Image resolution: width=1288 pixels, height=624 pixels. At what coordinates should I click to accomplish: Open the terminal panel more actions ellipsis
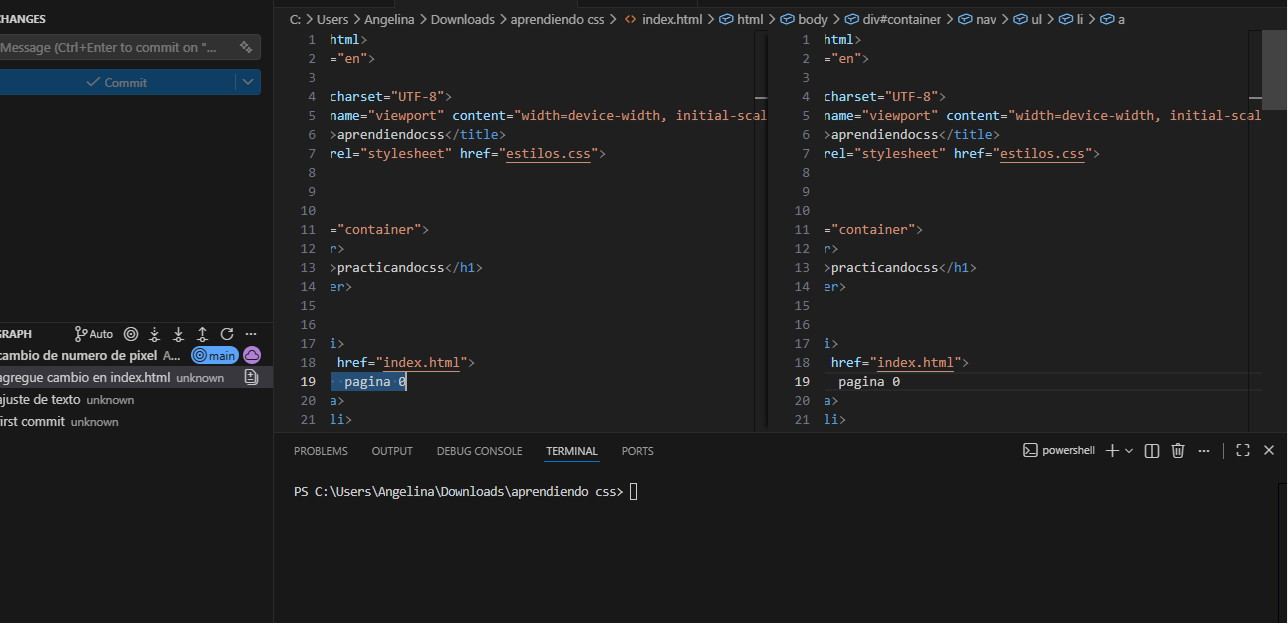click(1204, 451)
